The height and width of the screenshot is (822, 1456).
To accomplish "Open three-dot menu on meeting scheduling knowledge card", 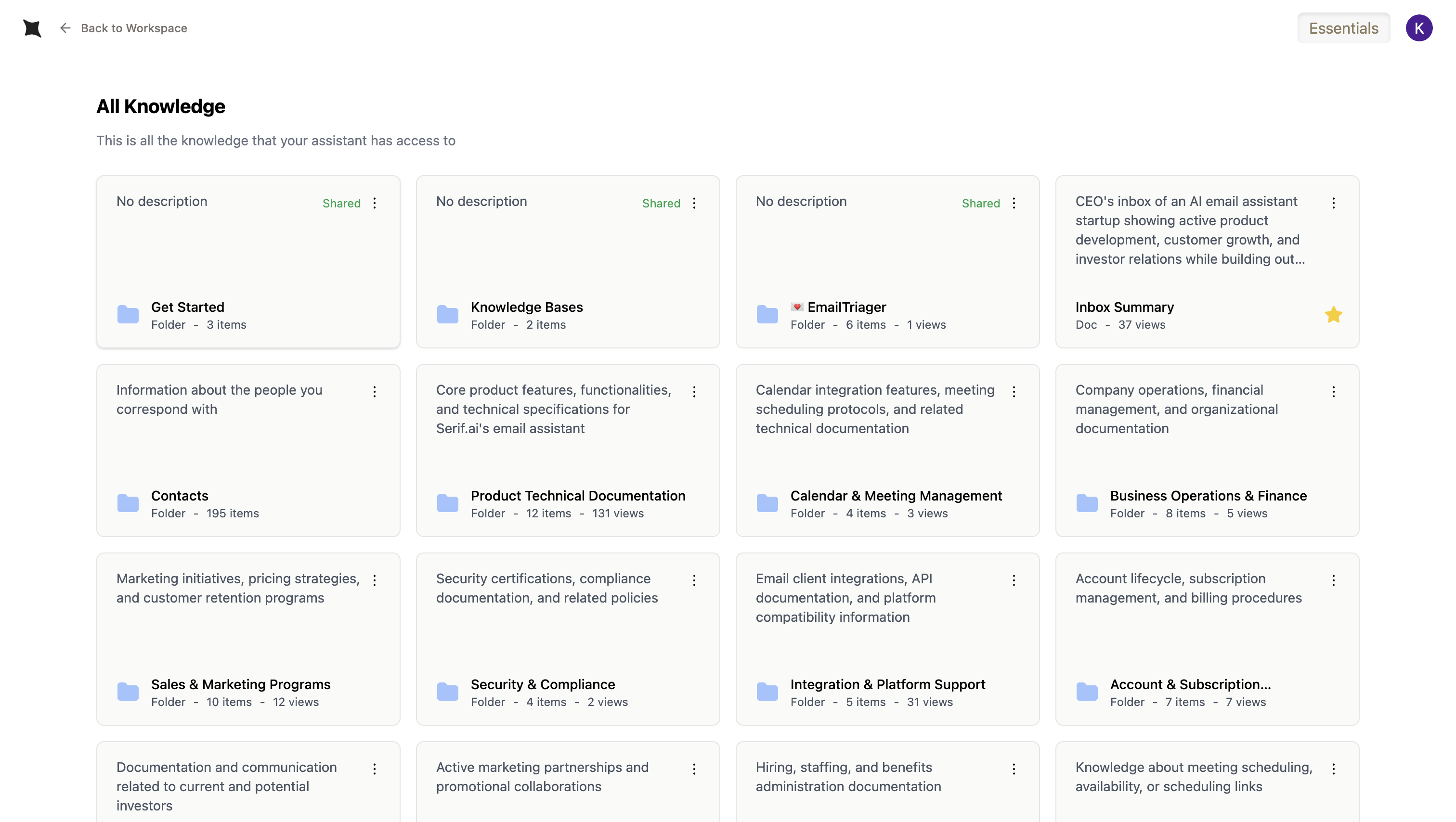I will tap(1333, 770).
